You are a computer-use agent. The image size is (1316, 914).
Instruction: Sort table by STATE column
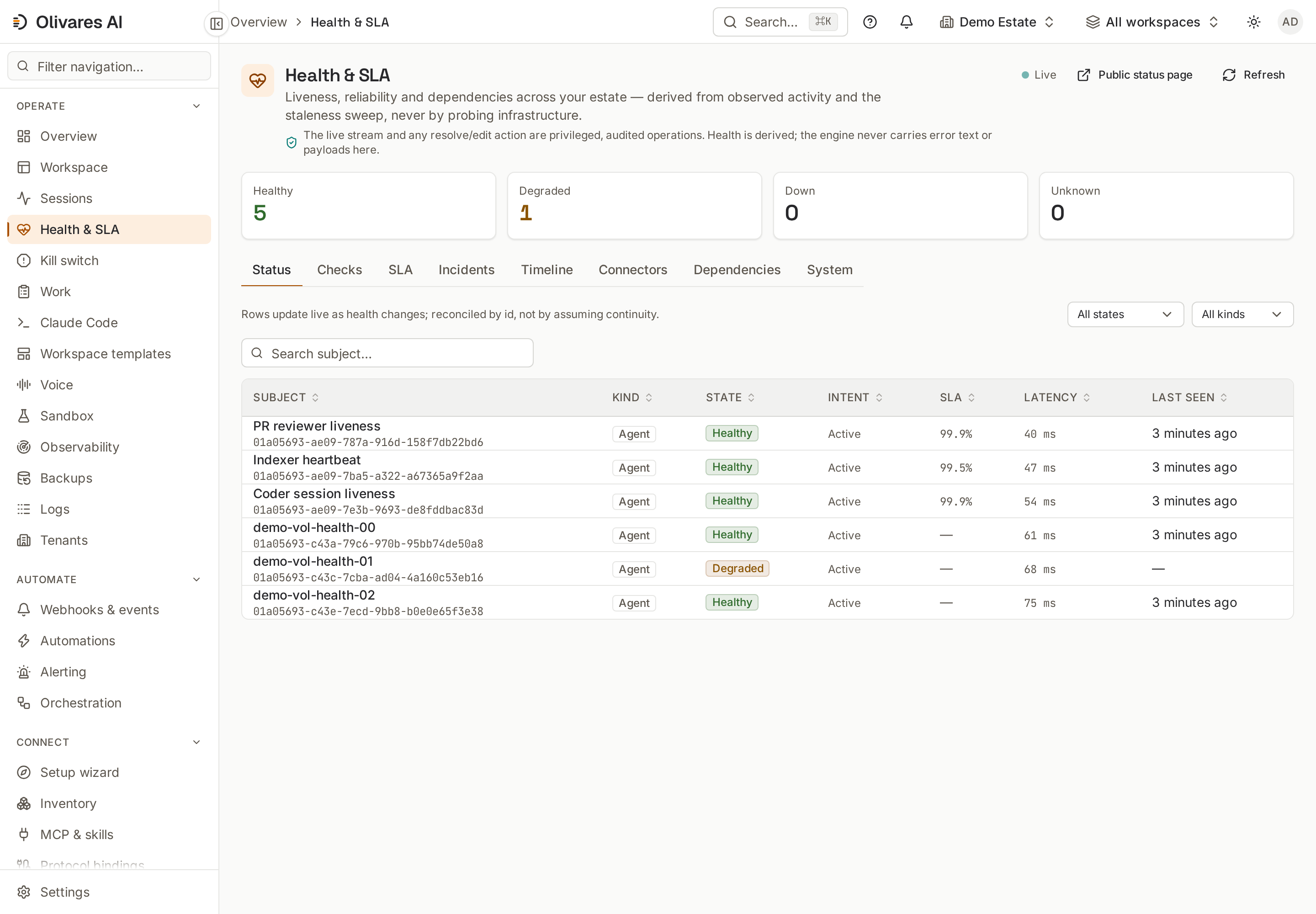point(730,398)
